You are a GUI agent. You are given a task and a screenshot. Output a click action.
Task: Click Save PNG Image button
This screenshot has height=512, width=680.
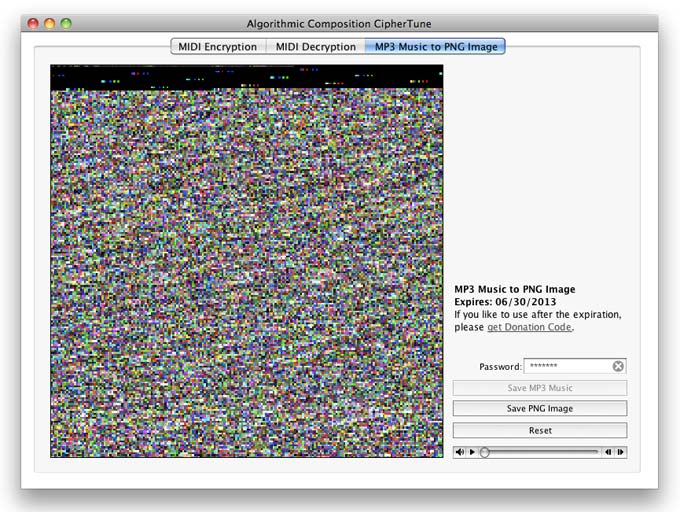click(540, 408)
